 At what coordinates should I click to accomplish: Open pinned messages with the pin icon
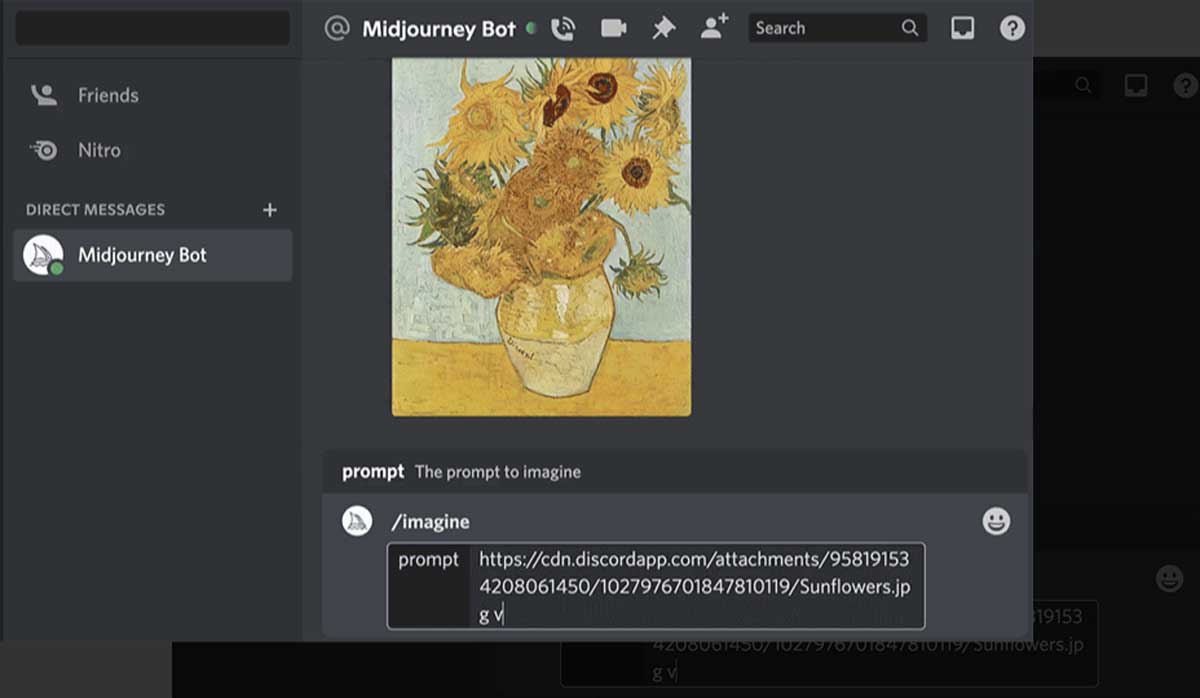point(663,28)
